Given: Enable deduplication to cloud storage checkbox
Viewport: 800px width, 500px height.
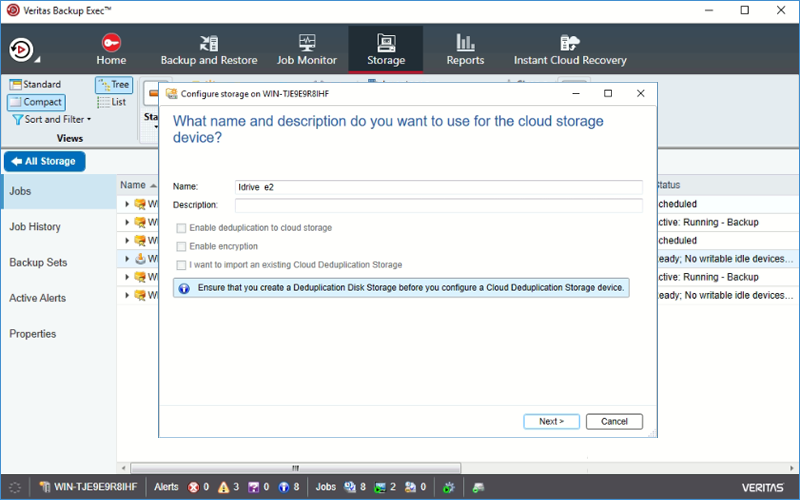Looking at the screenshot, I should click(181, 228).
